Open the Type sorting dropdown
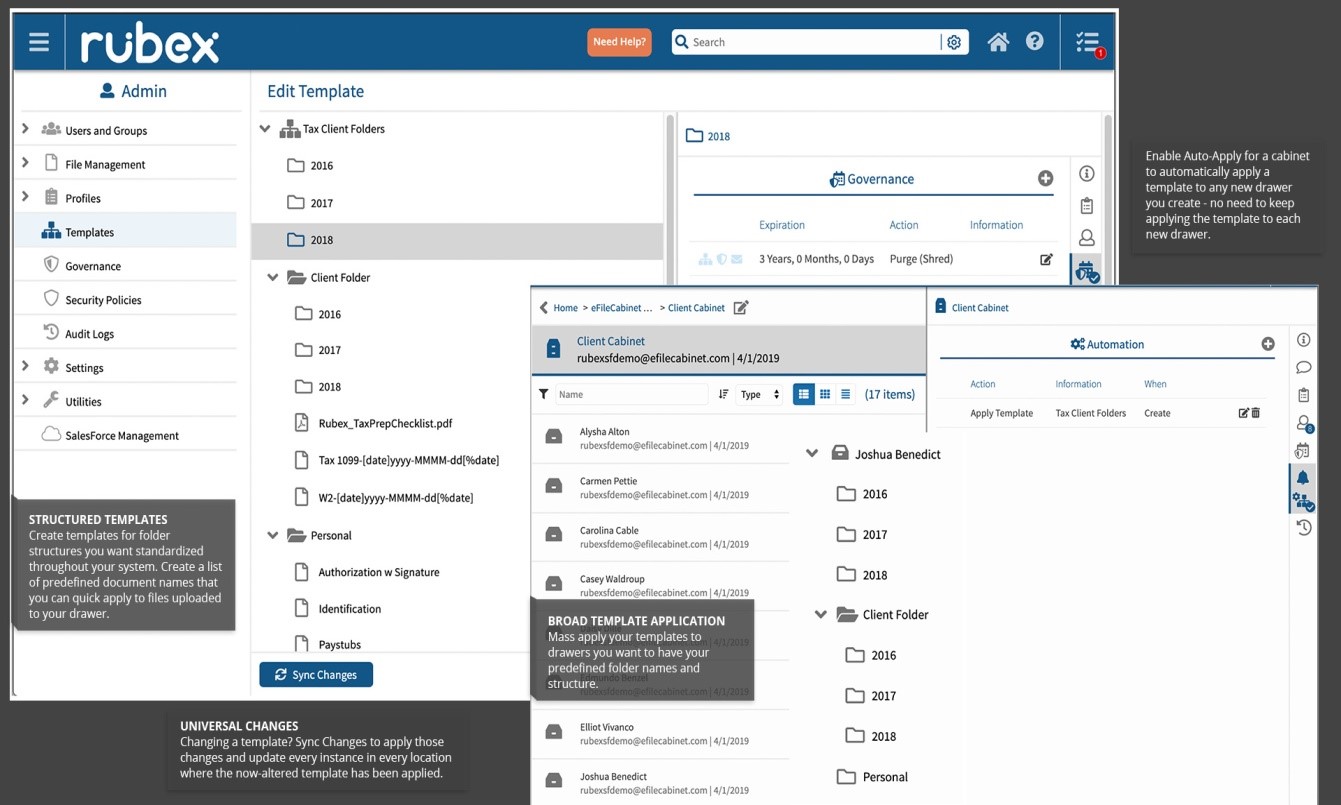 [x=759, y=394]
